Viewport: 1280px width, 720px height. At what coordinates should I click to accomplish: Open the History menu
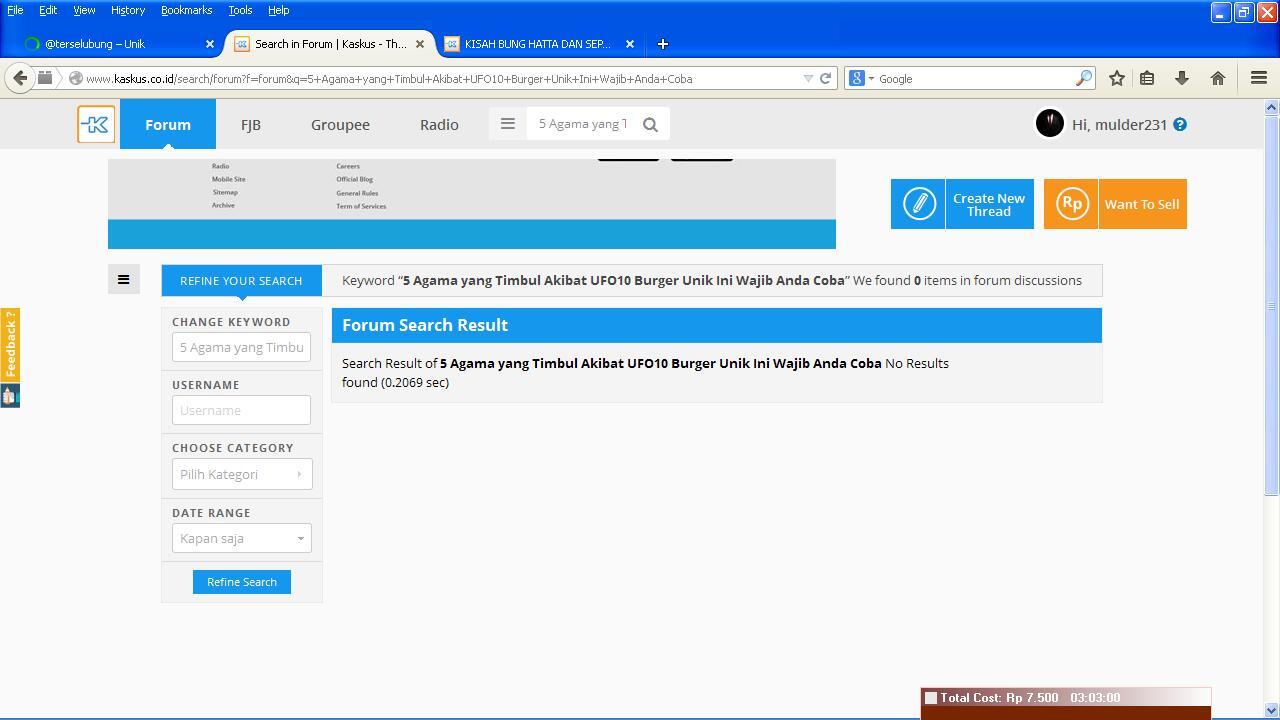128,10
